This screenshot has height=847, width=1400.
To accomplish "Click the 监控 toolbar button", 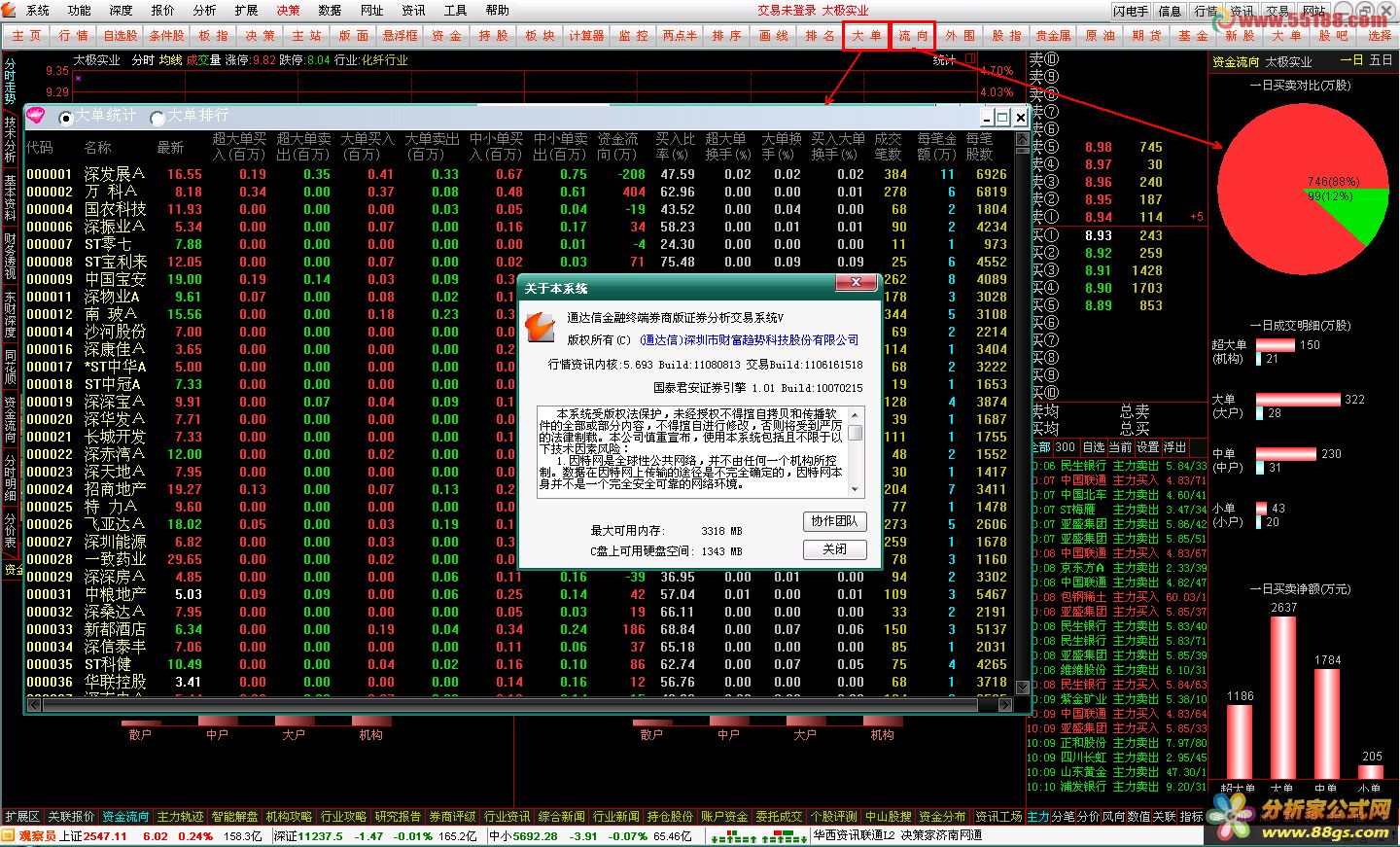I will [x=633, y=36].
